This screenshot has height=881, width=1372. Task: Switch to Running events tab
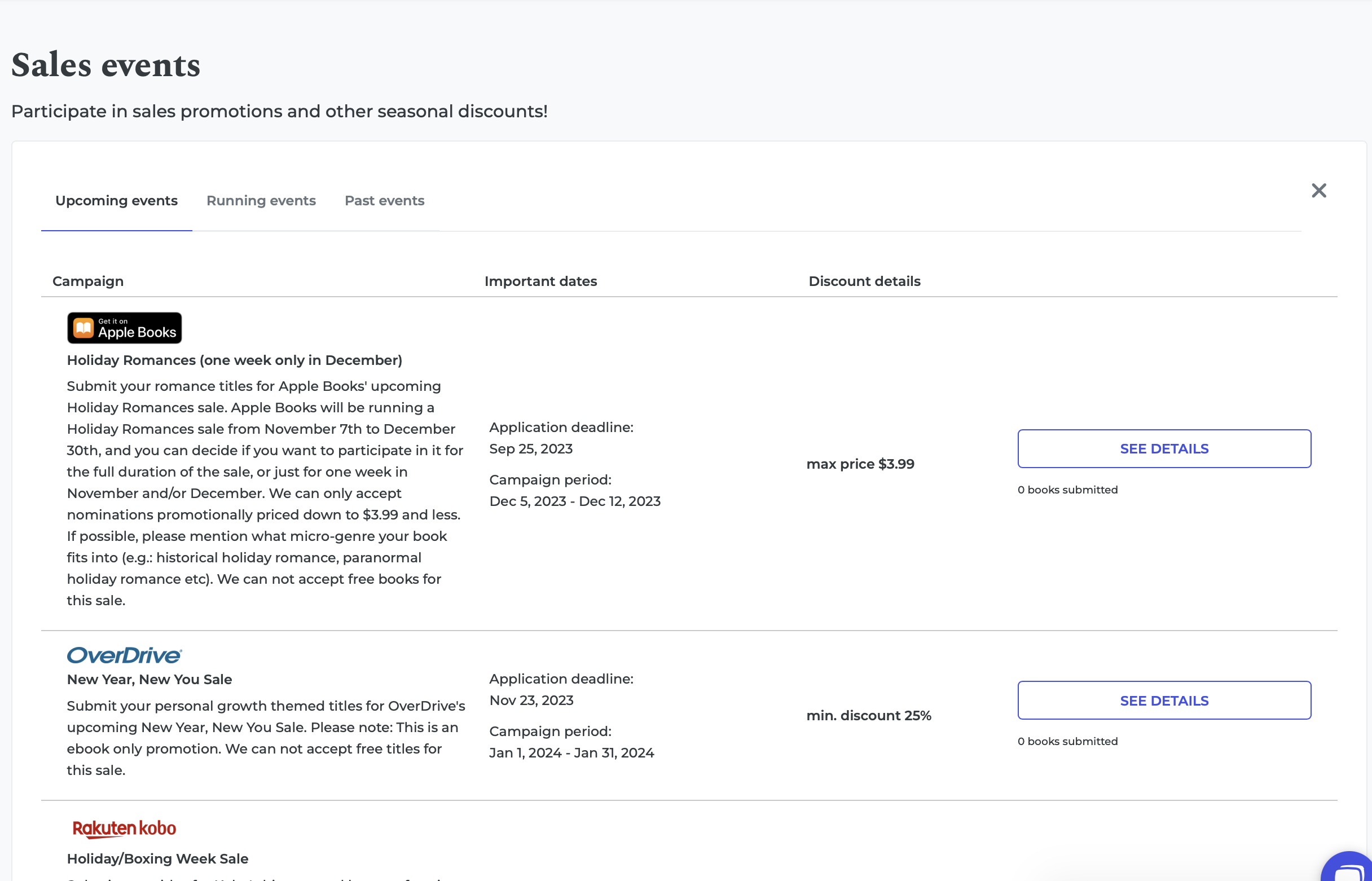pos(261,201)
